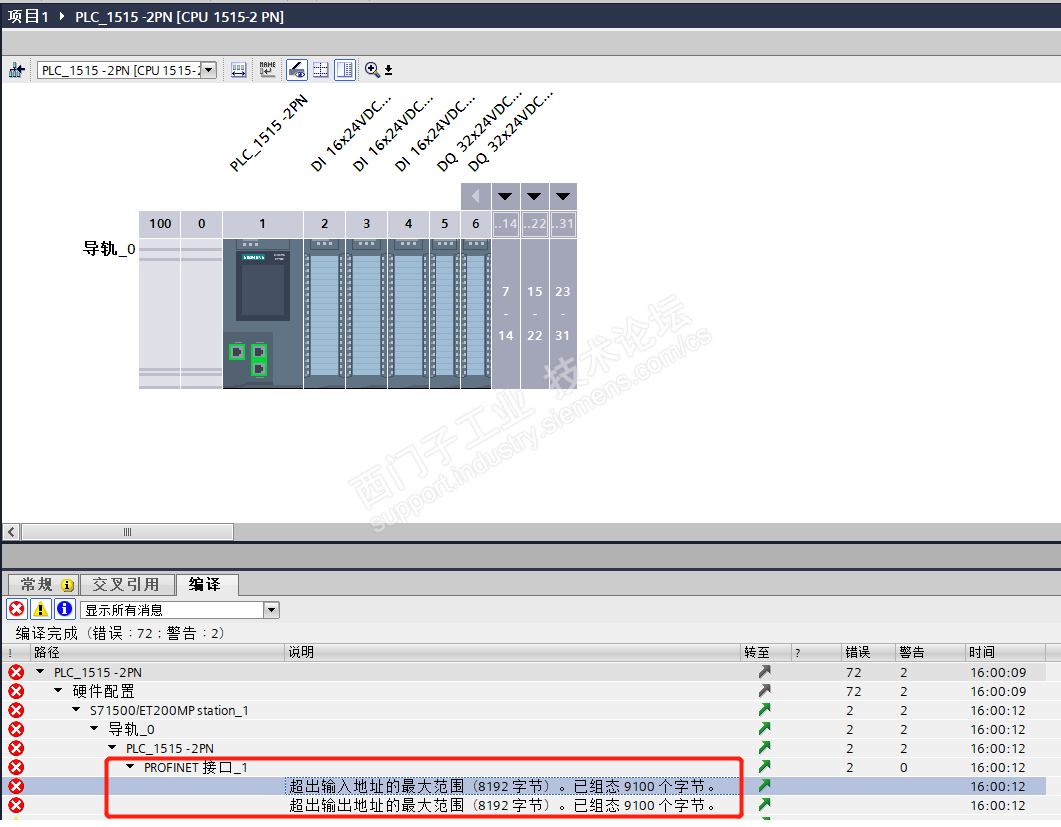Click error icon on PROFINET 接口_1 row
Screen dimensions: 1061x827
click(x=16, y=767)
